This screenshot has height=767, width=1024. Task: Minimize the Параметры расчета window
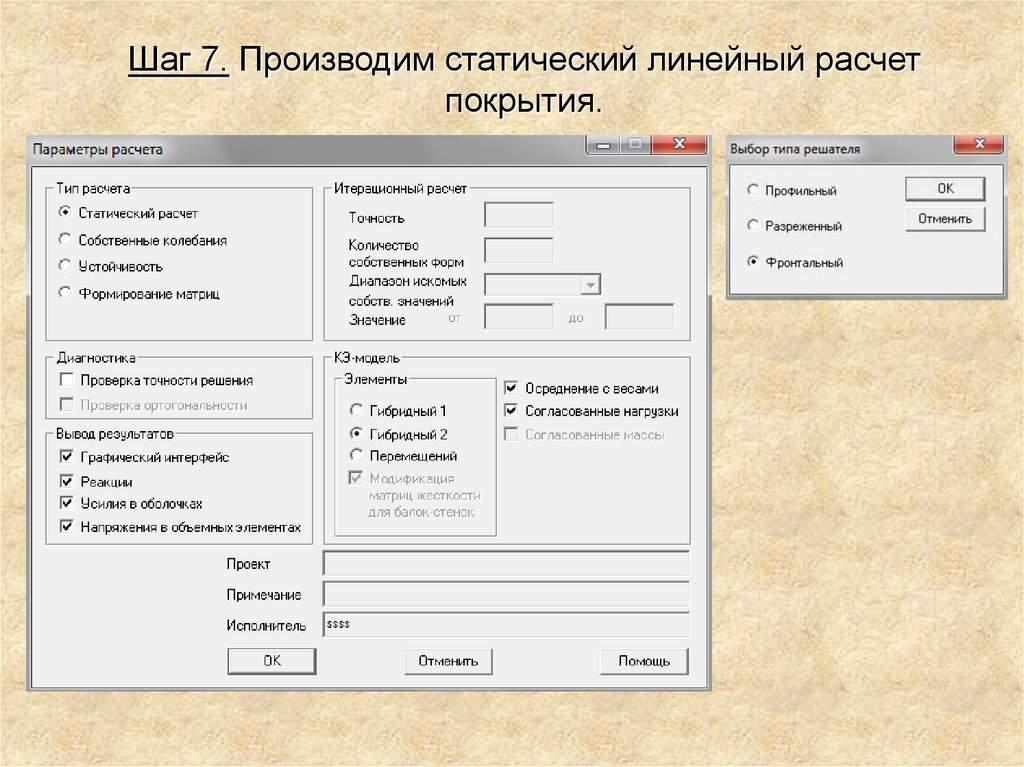pyautogui.click(x=603, y=144)
